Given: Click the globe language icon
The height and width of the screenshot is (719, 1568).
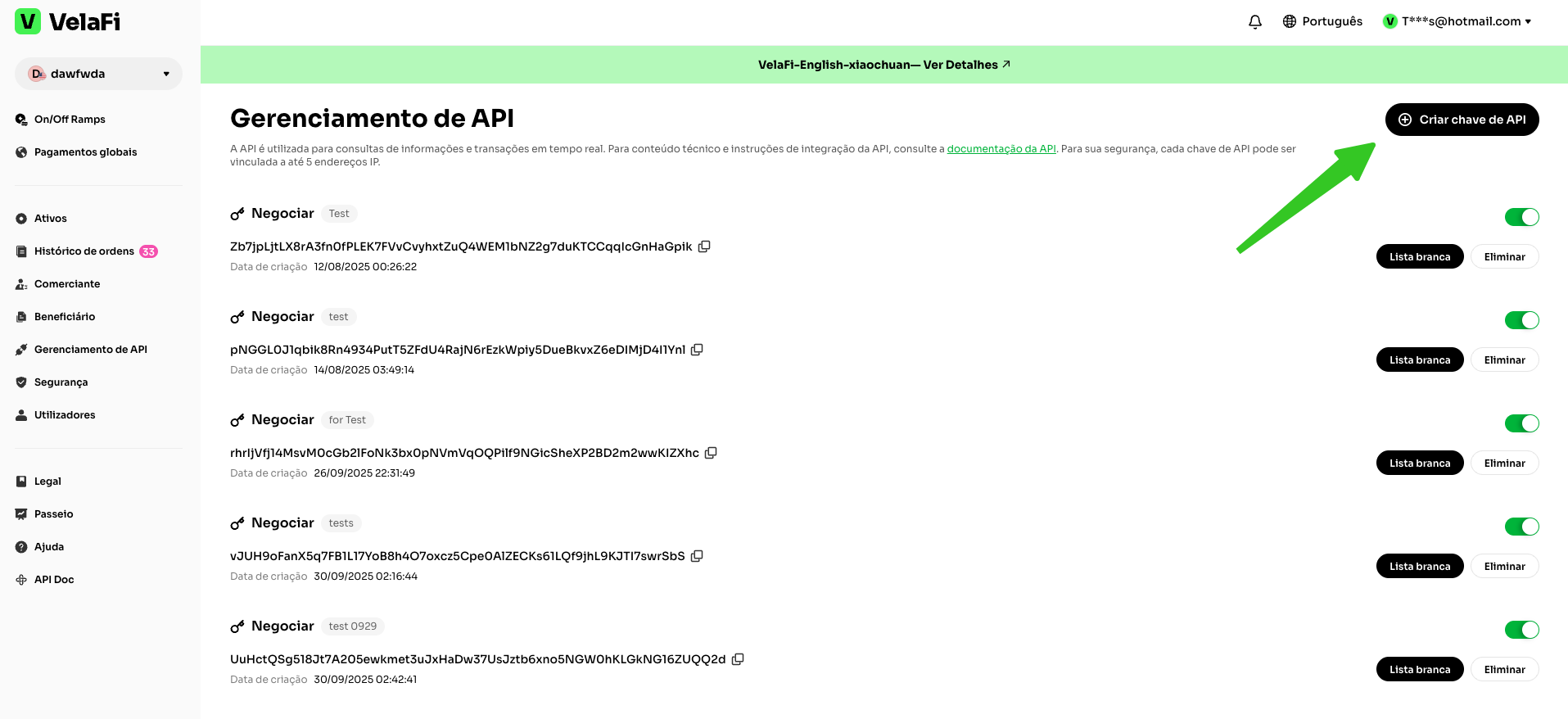Looking at the screenshot, I should point(1290,21).
